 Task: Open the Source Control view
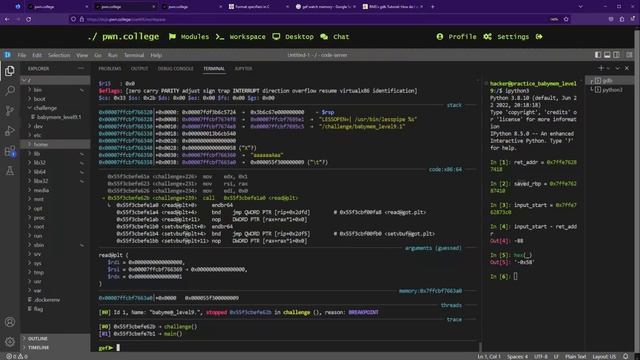[x=9, y=111]
